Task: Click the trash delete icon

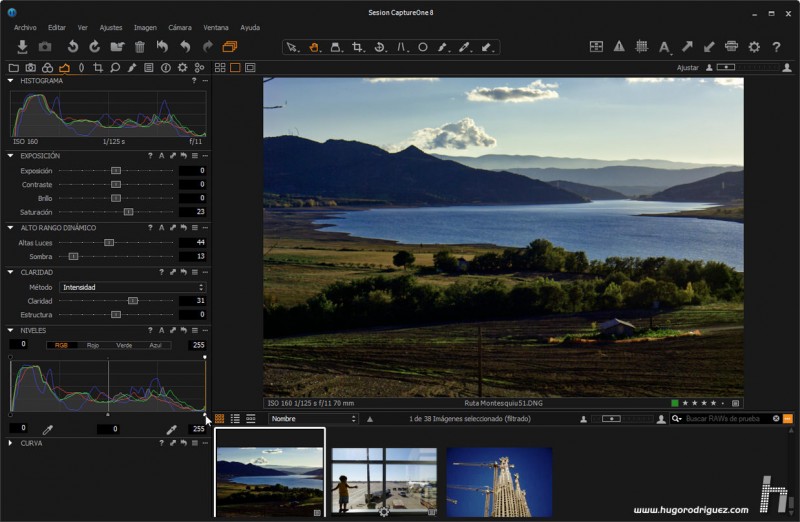Action: [x=140, y=47]
